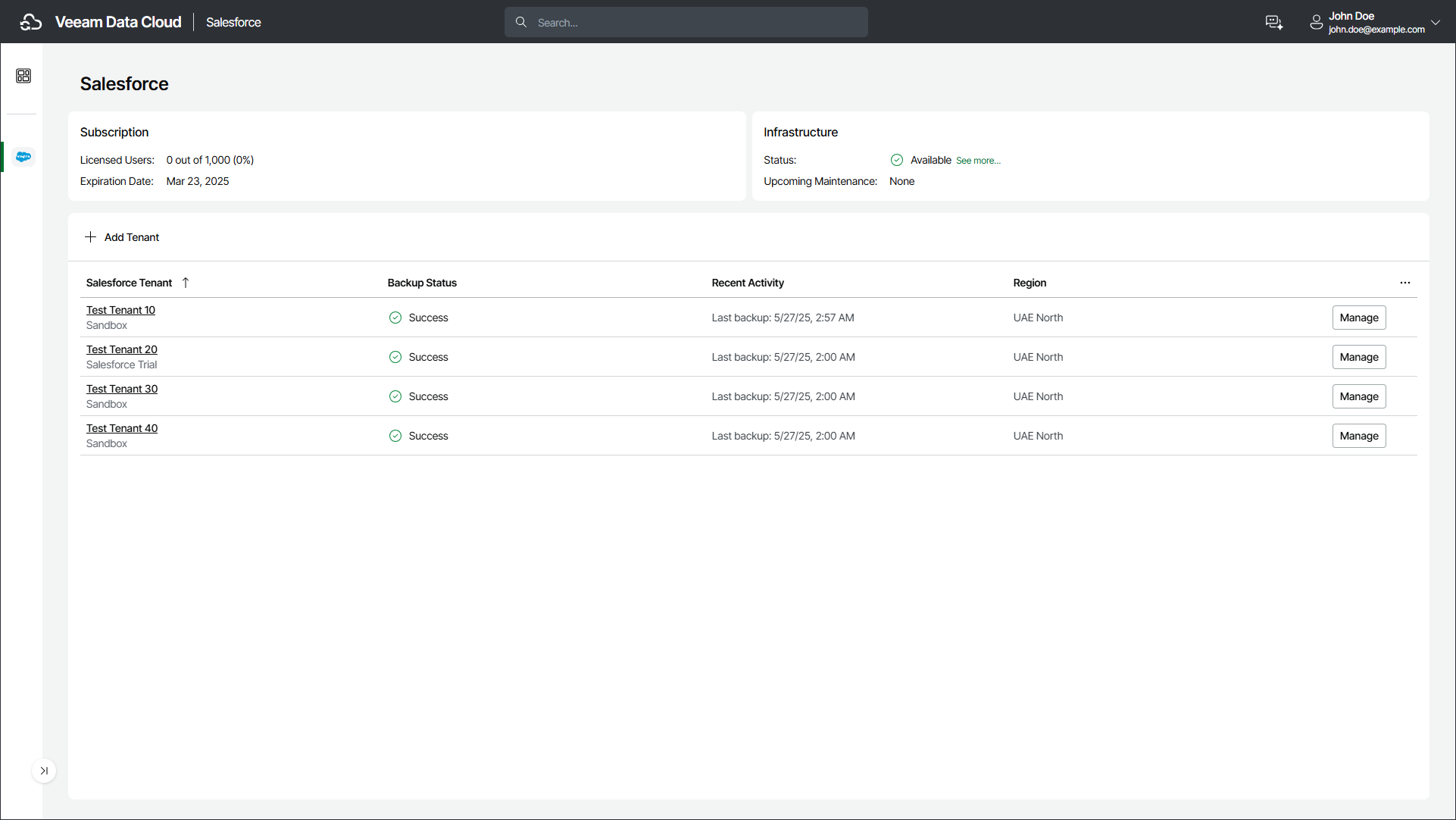Open the Test Tenant 30 link
The width and height of the screenshot is (1456, 820).
click(x=122, y=389)
